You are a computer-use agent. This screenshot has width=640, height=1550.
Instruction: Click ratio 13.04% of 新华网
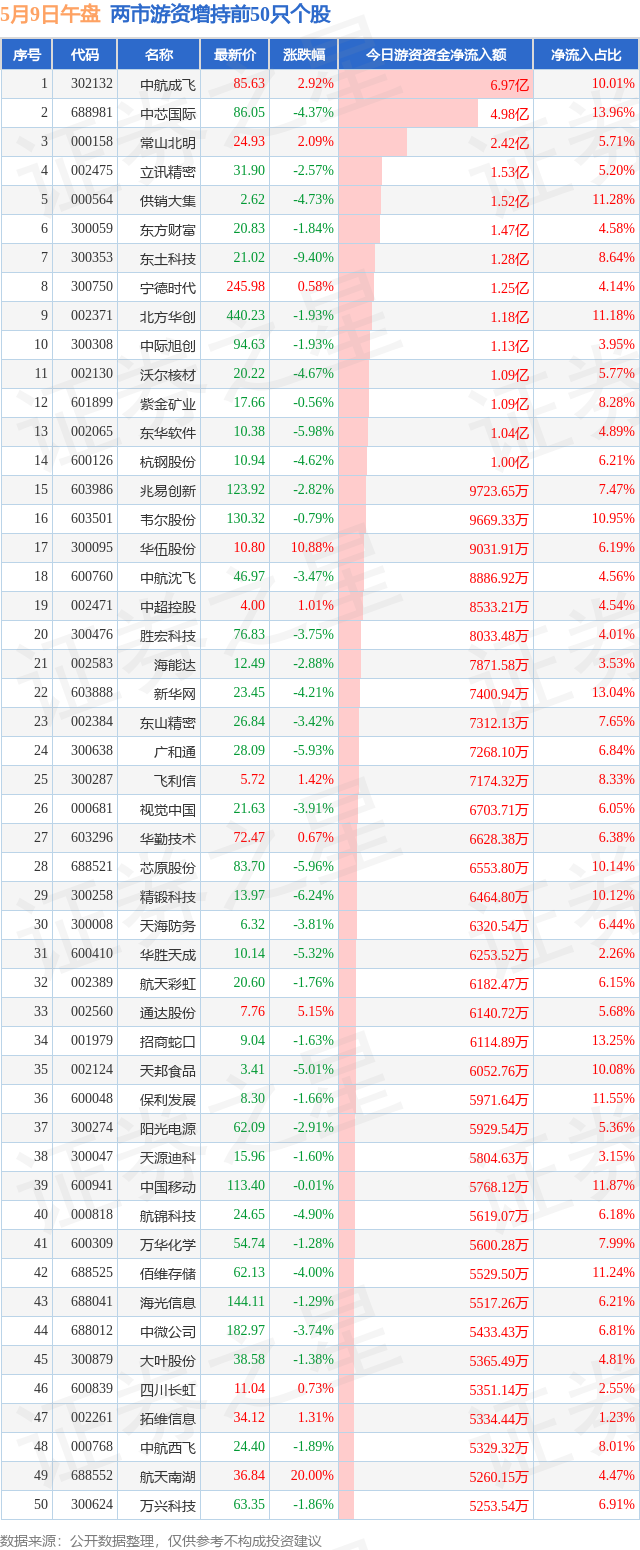(x=613, y=693)
